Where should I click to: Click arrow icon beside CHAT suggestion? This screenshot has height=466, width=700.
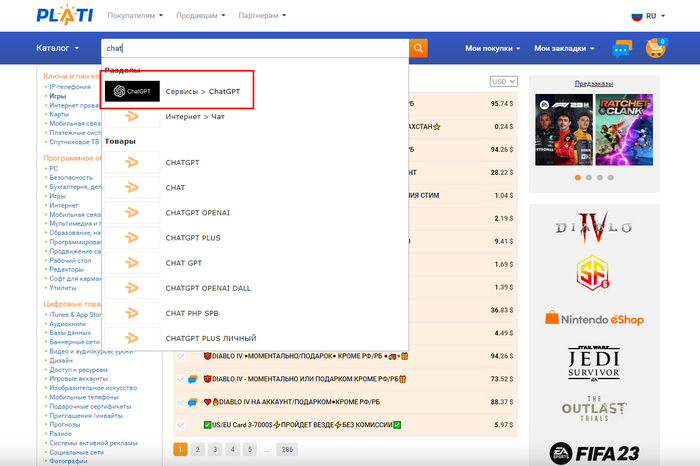click(132, 187)
